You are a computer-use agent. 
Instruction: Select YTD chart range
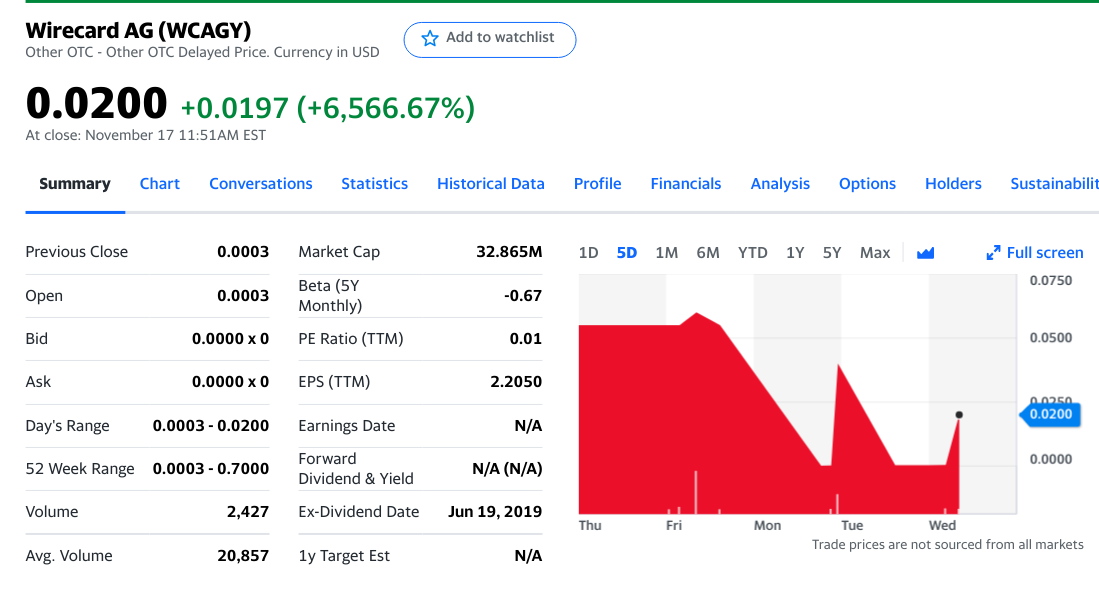click(x=753, y=253)
